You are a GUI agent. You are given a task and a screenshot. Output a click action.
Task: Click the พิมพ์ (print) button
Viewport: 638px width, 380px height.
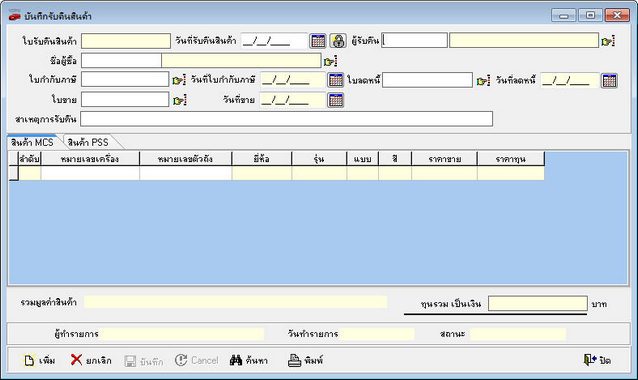(305, 360)
